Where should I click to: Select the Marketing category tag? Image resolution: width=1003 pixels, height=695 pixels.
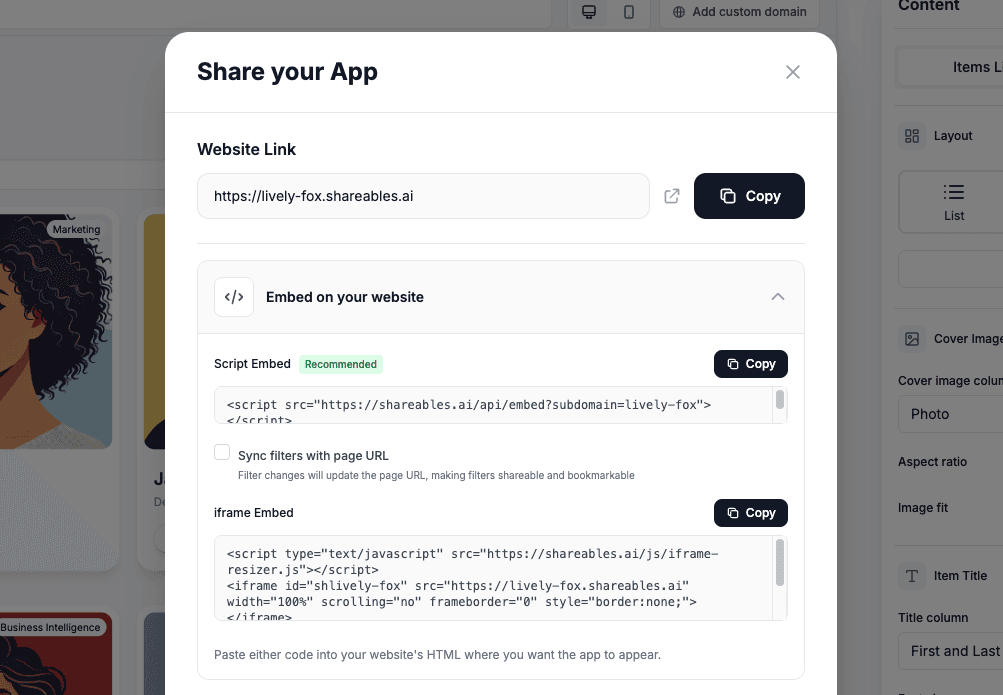[77, 229]
